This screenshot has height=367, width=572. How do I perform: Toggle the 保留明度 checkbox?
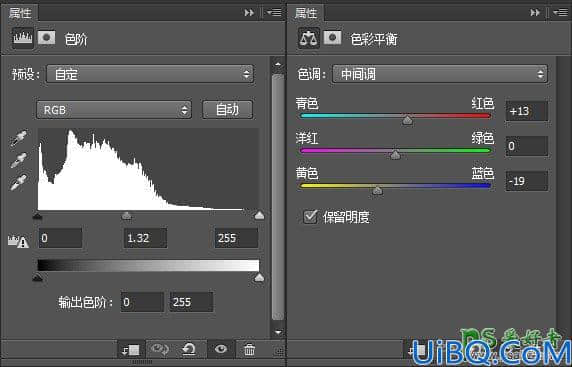pos(310,217)
